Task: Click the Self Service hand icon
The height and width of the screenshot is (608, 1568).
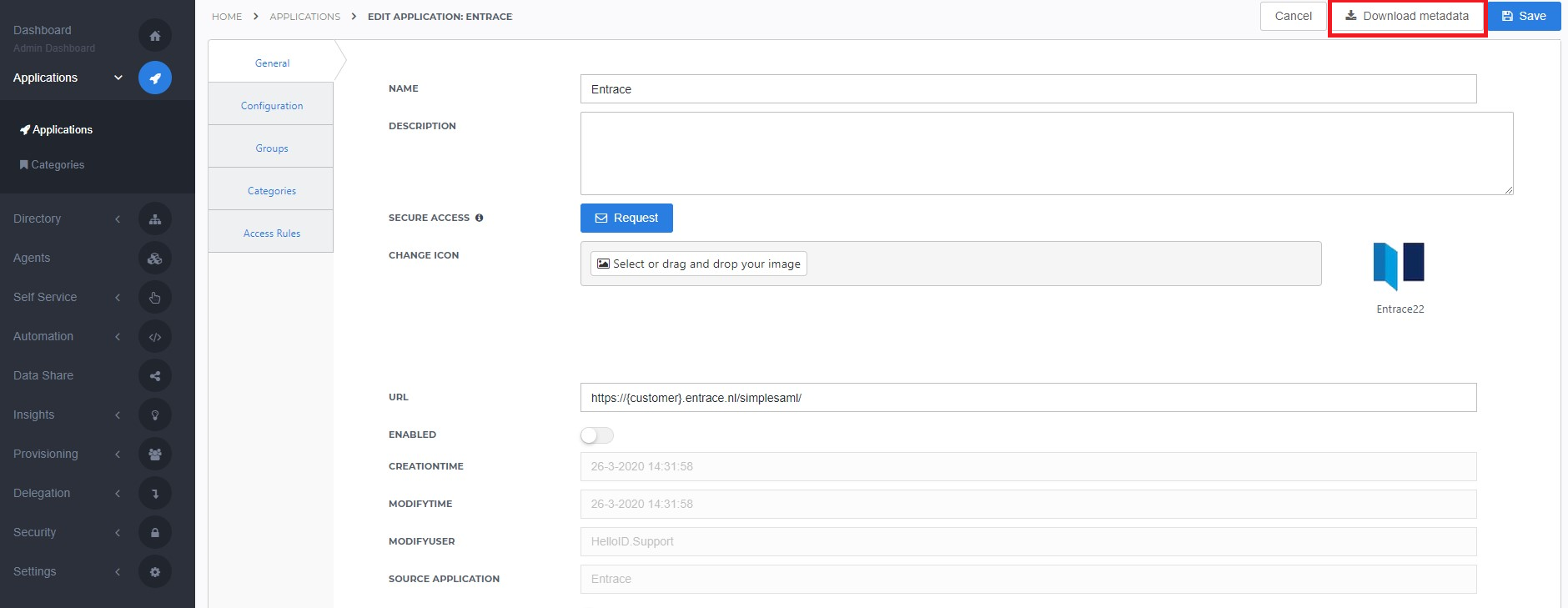Action: tap(155, 298)
